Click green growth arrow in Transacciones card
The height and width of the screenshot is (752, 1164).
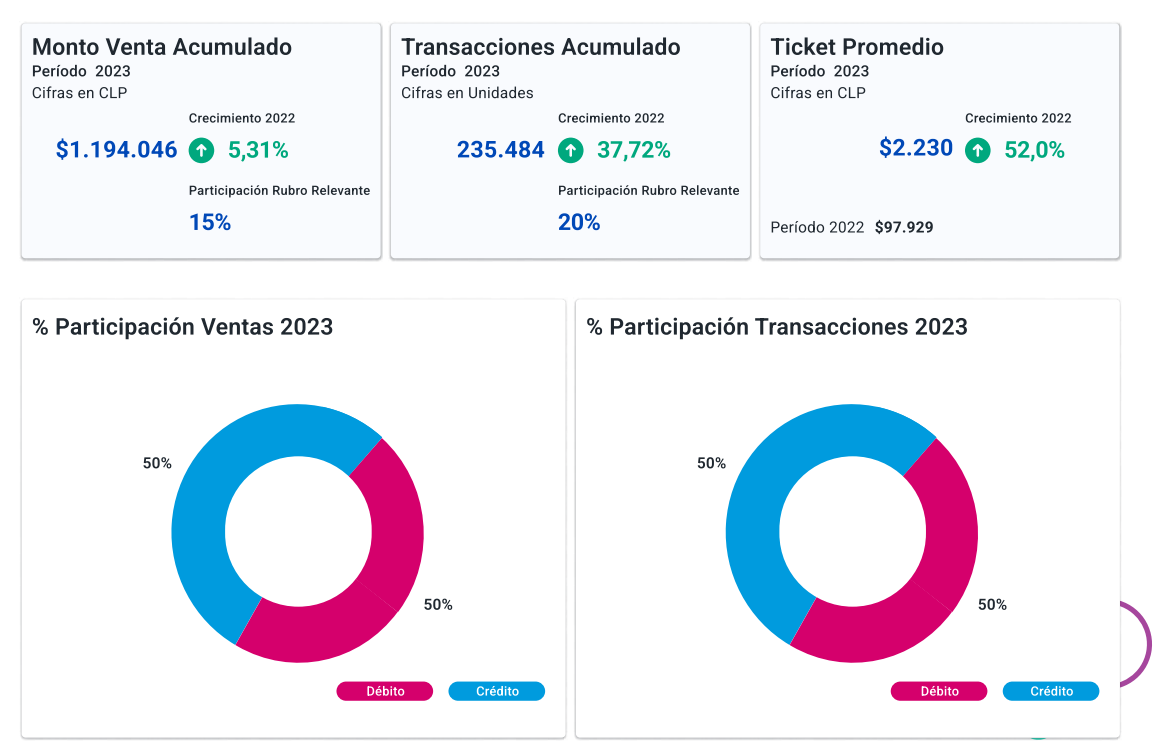(570, 151)
